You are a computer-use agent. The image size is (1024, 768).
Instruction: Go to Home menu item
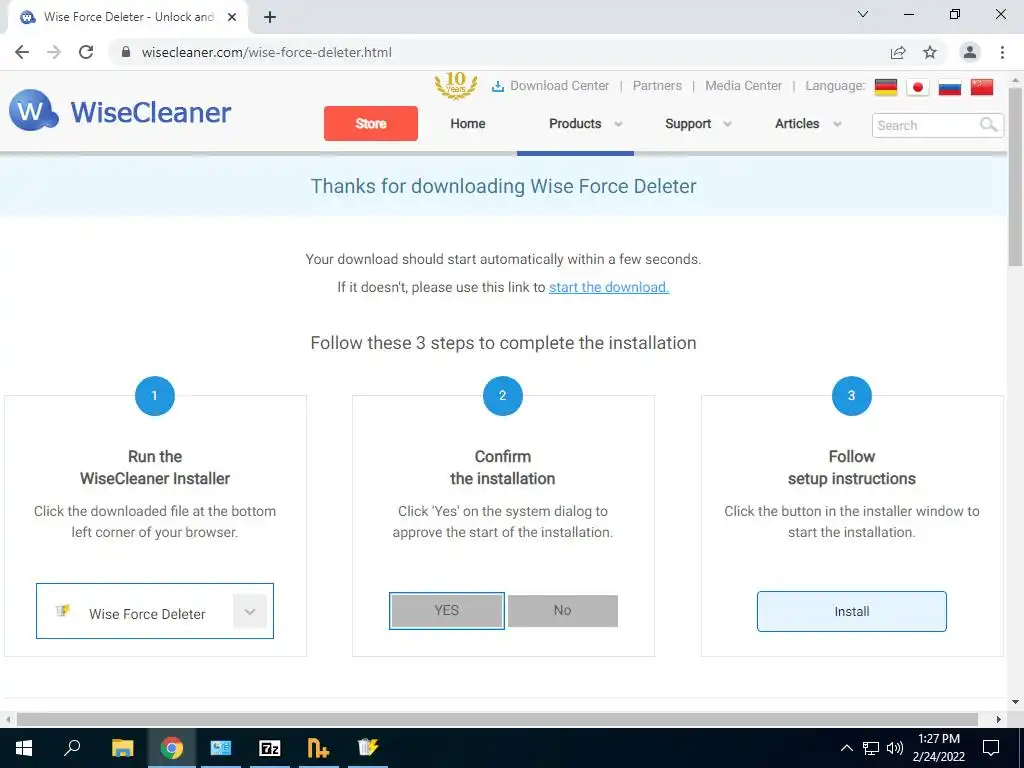[468, 123]
